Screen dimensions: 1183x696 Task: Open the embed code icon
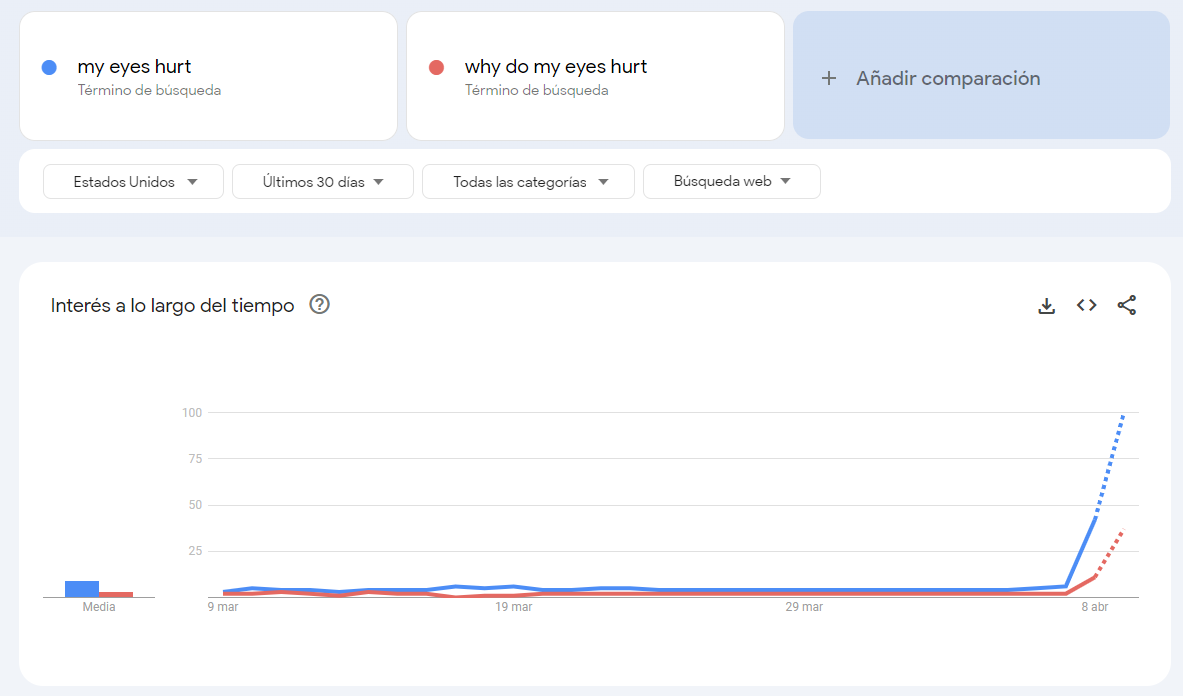[1086, 306]
